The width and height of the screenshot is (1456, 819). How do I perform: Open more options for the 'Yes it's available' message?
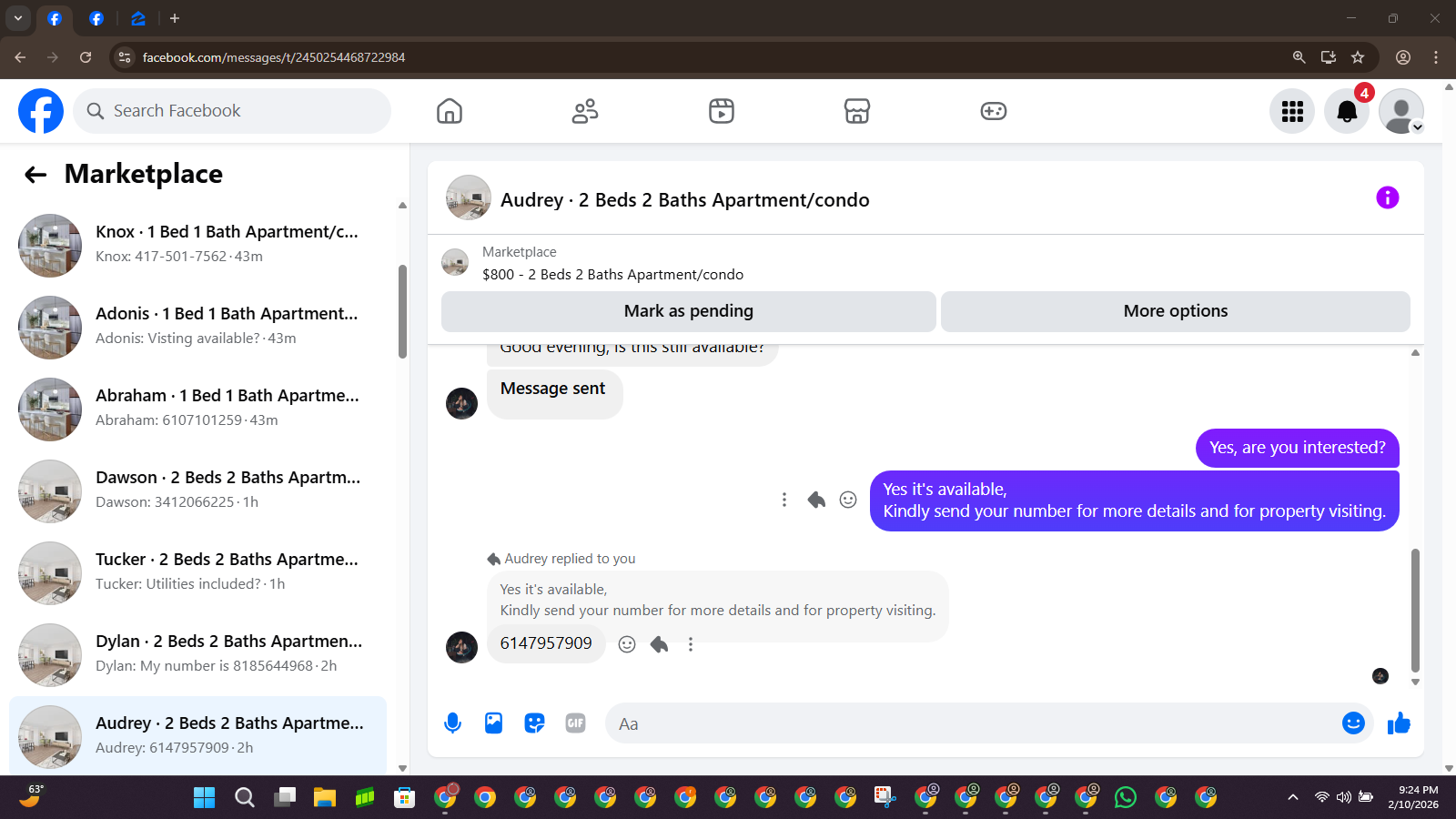click(x=784, y=500)
